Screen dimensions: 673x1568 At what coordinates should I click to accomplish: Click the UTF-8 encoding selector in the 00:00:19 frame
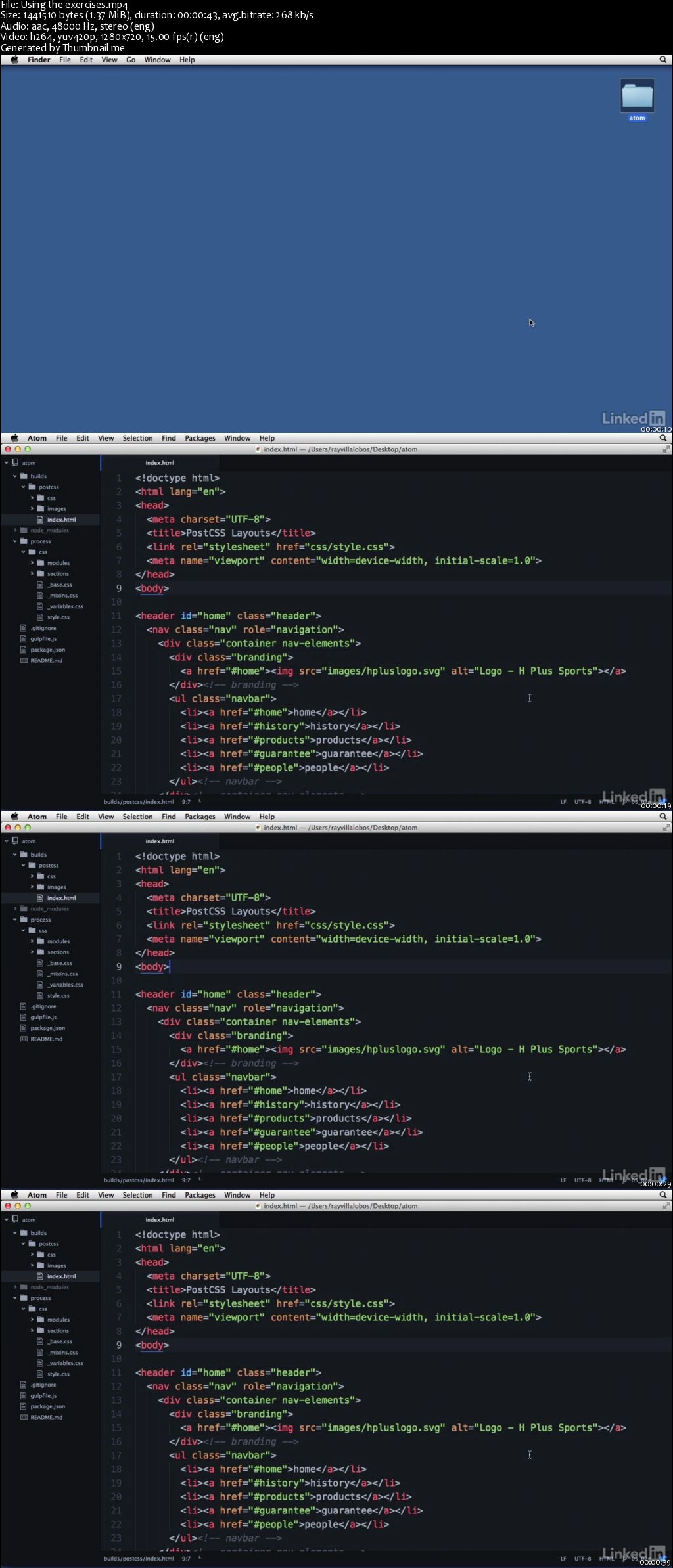(x=582, y=802)
